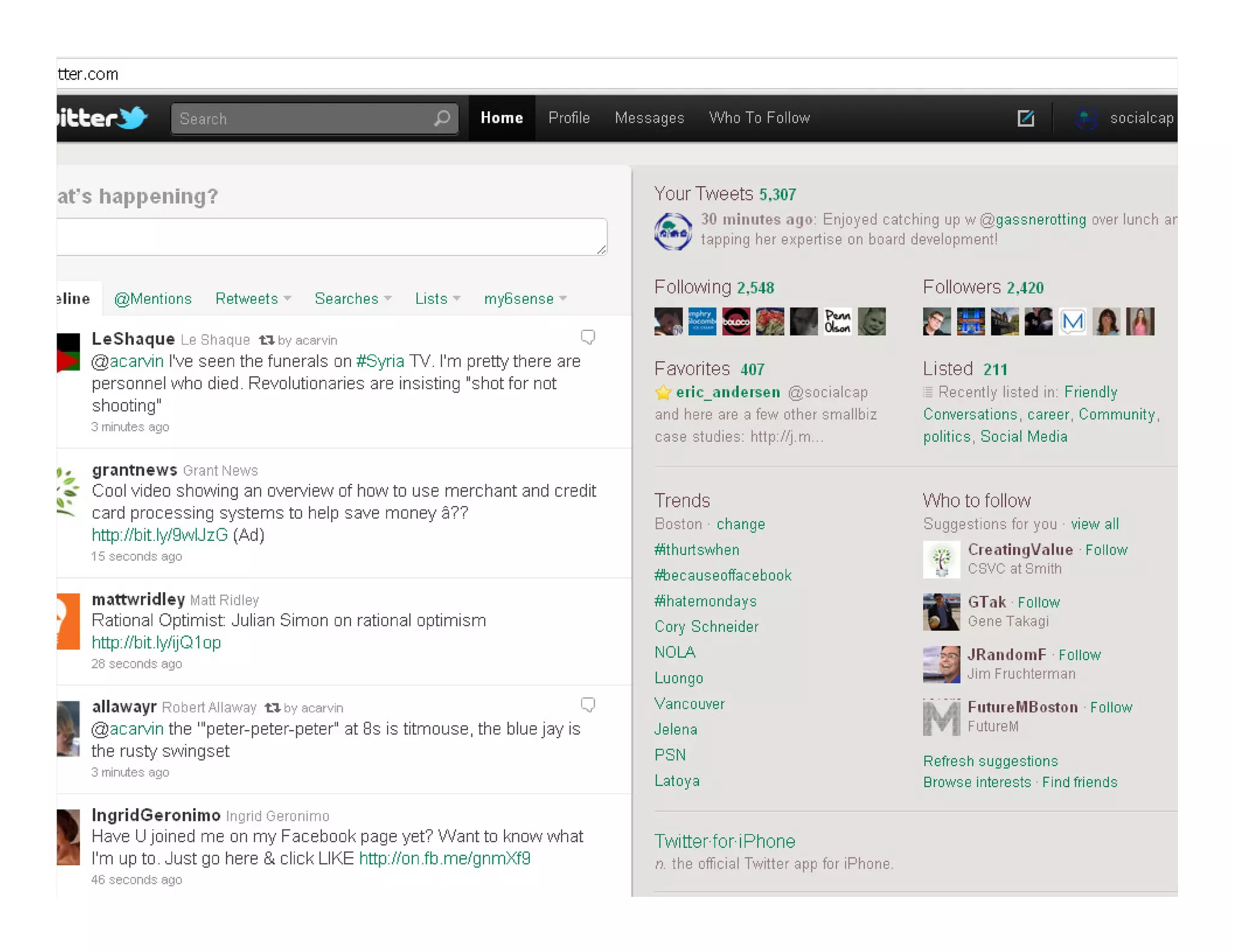Viewport: 1233px width, 952px height.
Task: Expand the my6sense dropdown
Action: (525, 298)
